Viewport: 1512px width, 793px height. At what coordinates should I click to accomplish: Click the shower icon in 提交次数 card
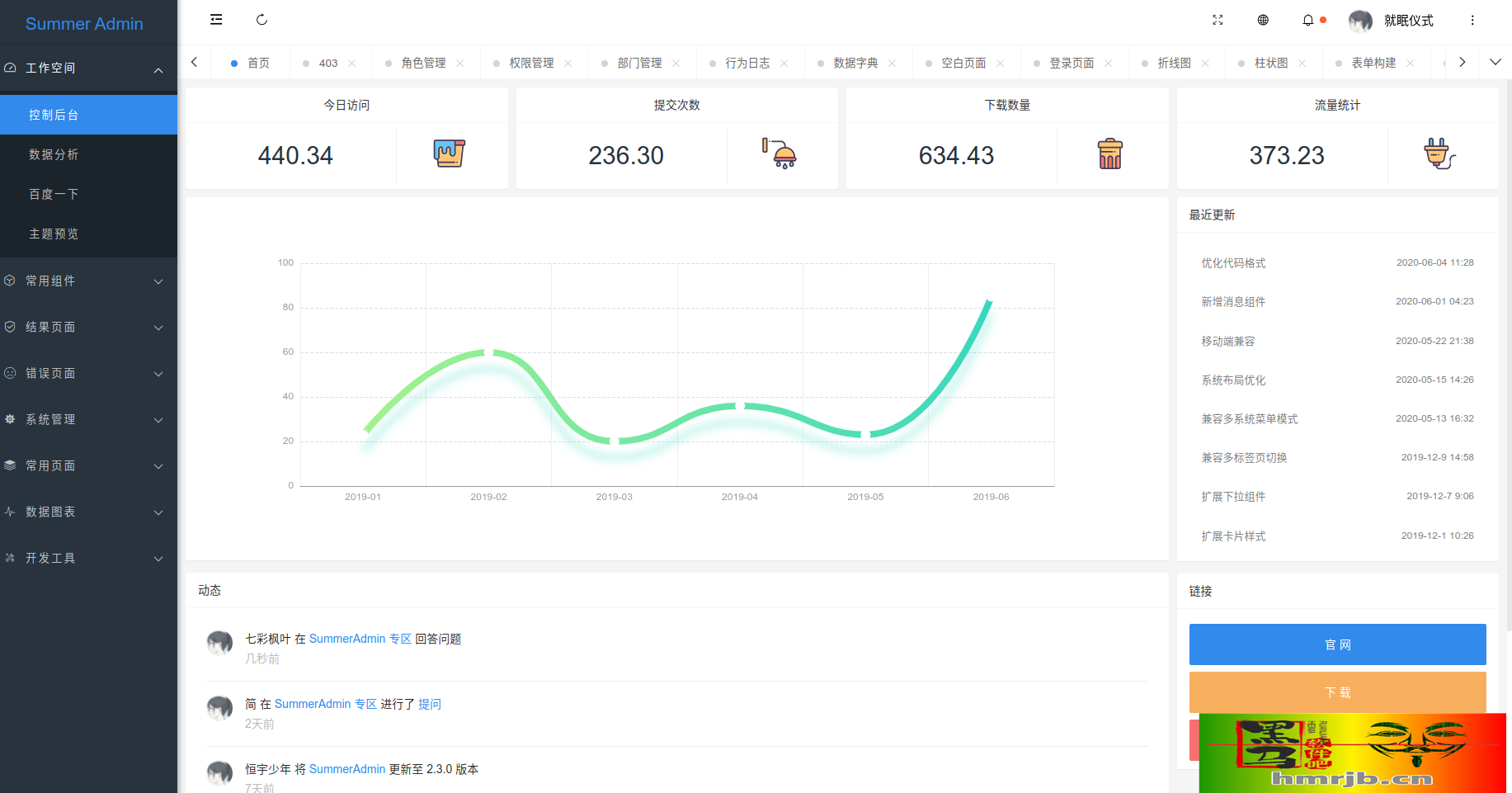[x=780, y=153]
